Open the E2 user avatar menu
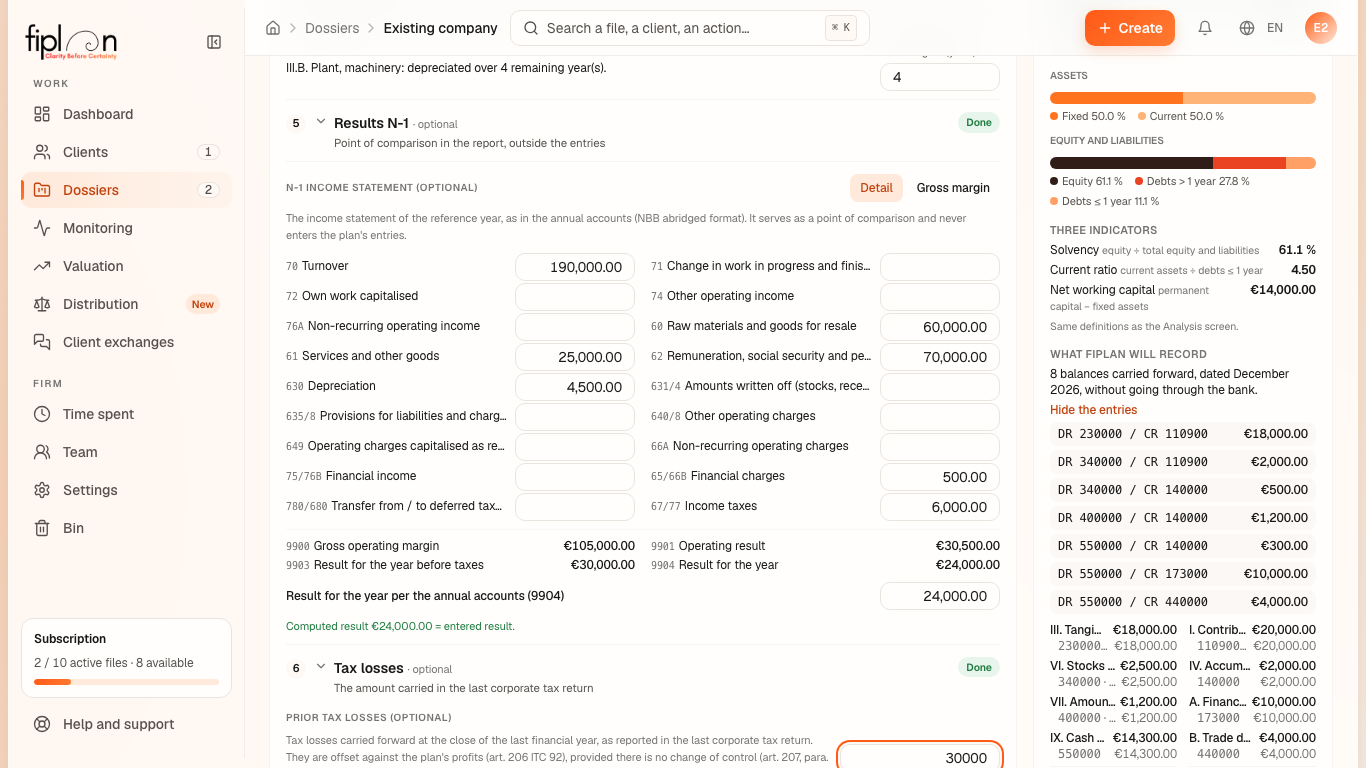This screenshot has height=768, width=1366. pos(1321,28)
